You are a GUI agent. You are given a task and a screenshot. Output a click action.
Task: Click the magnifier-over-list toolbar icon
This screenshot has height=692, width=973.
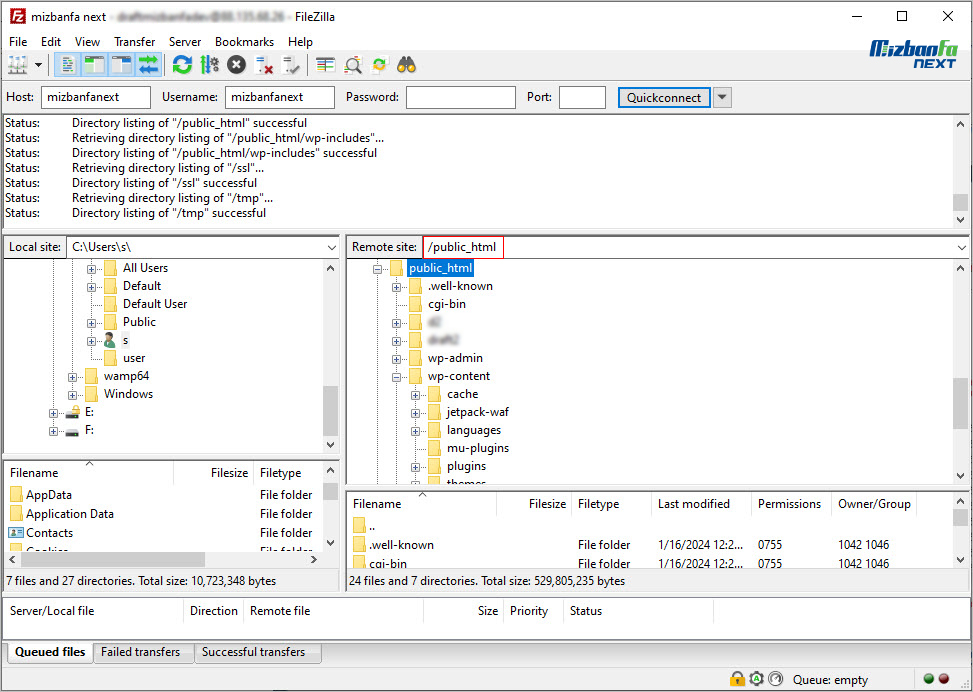click(352, 65)
